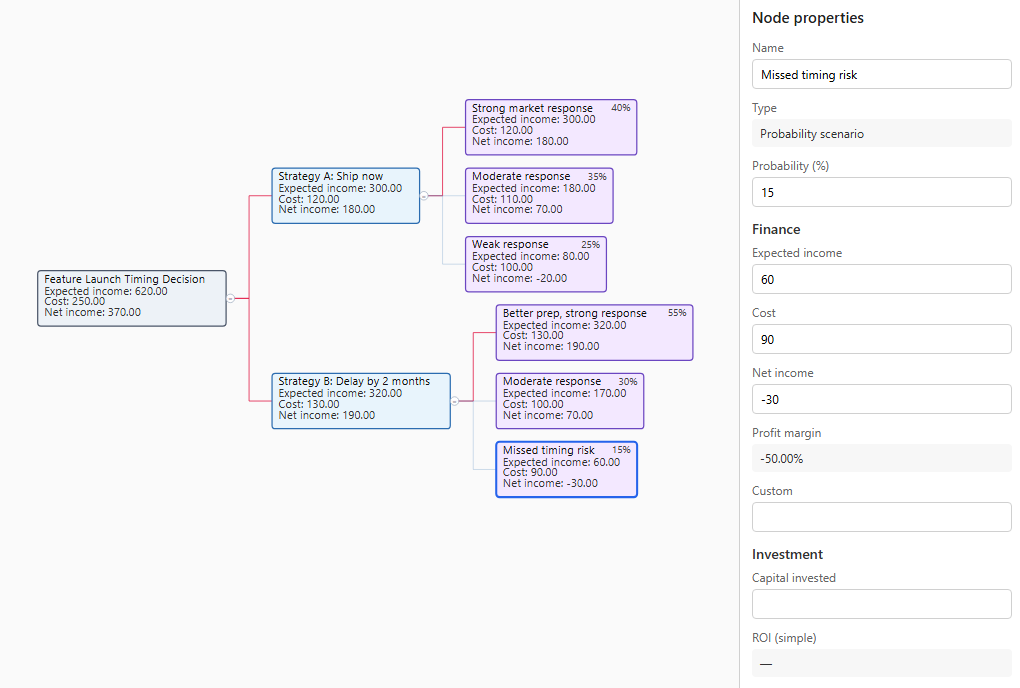The width and height of the screenshot is (1020, 688).
Task: Select the Weak response scenario node
Action: [x=535, y=263]
